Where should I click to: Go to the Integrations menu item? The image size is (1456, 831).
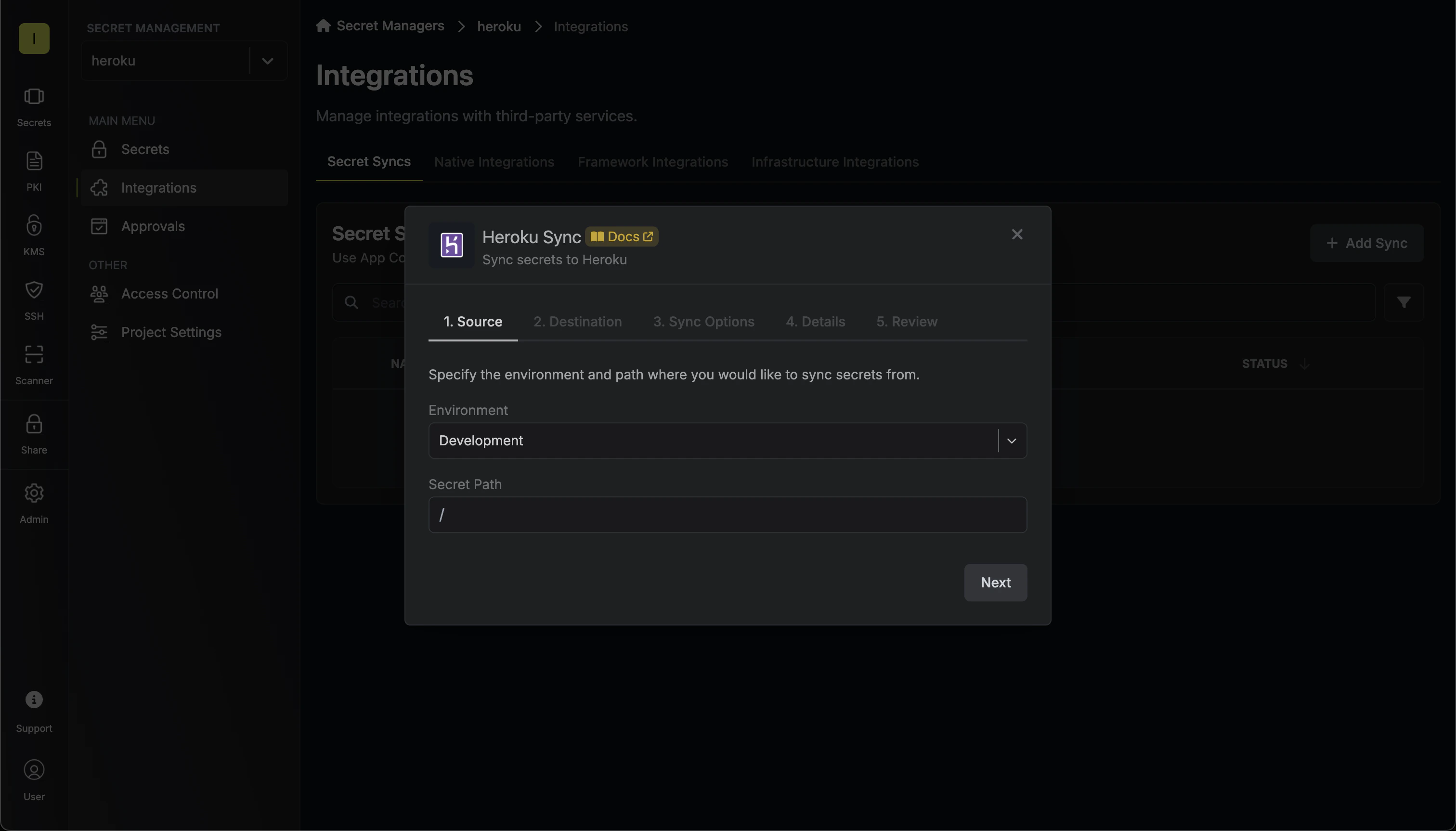point(184,188)
